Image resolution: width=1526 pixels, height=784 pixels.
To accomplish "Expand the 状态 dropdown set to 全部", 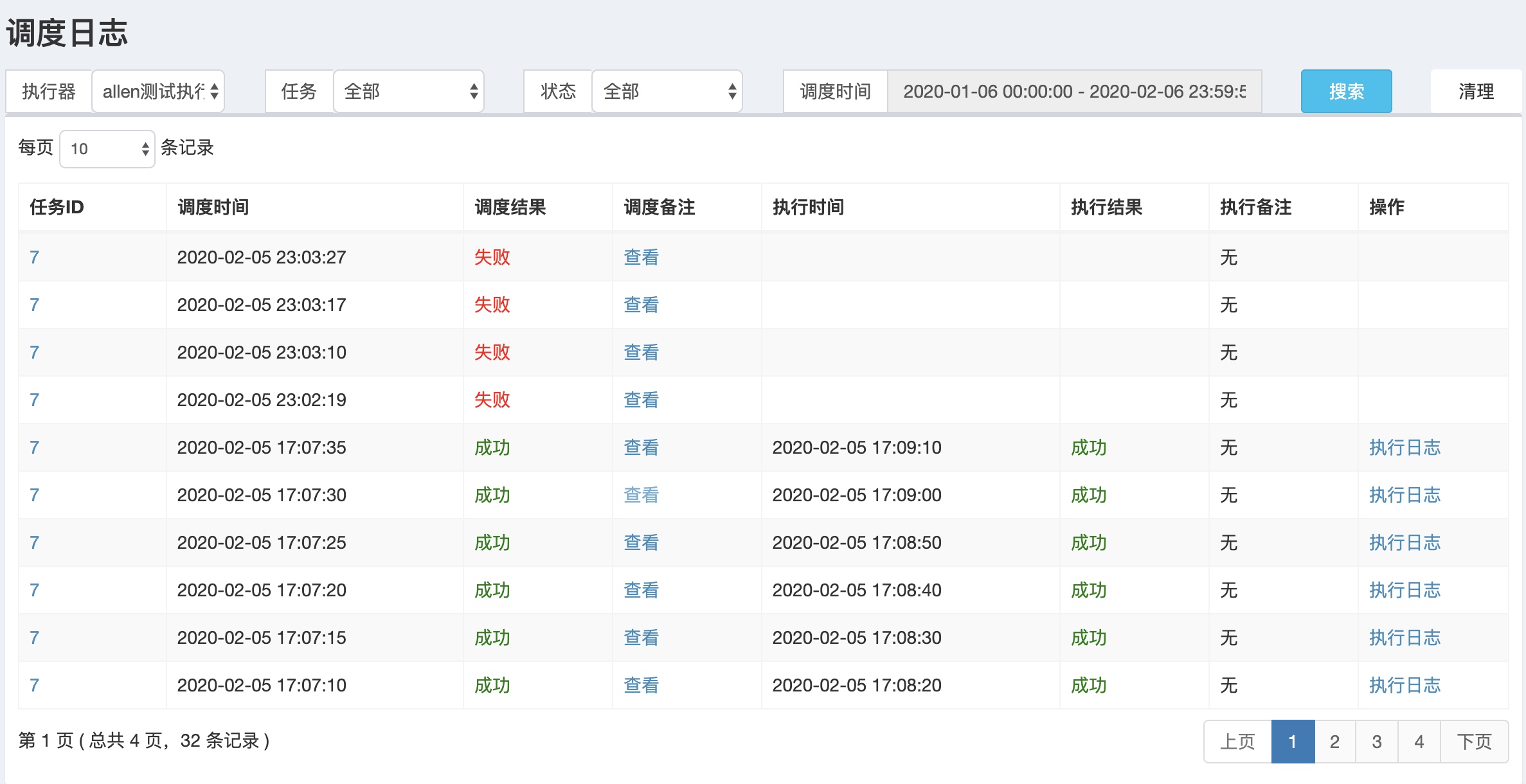I will coord(667,91).
